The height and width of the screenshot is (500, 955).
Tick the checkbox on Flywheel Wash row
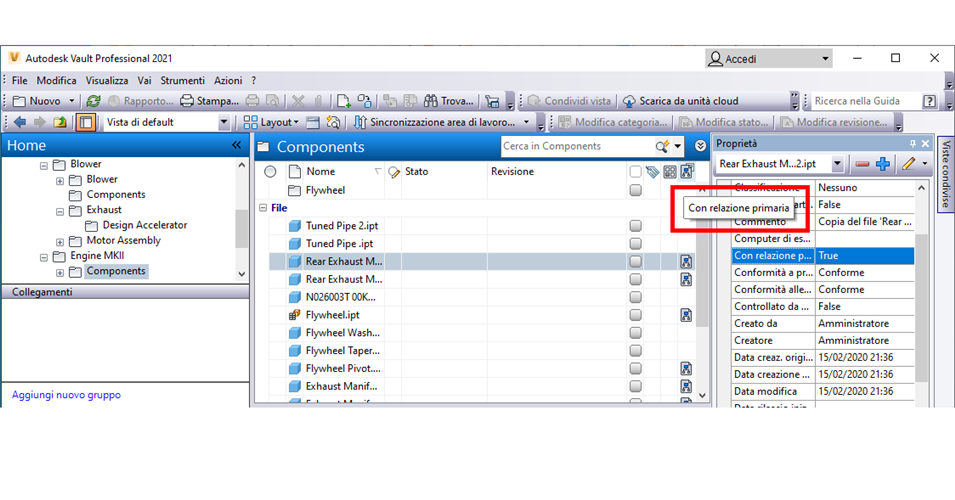[x=635, y=333]
